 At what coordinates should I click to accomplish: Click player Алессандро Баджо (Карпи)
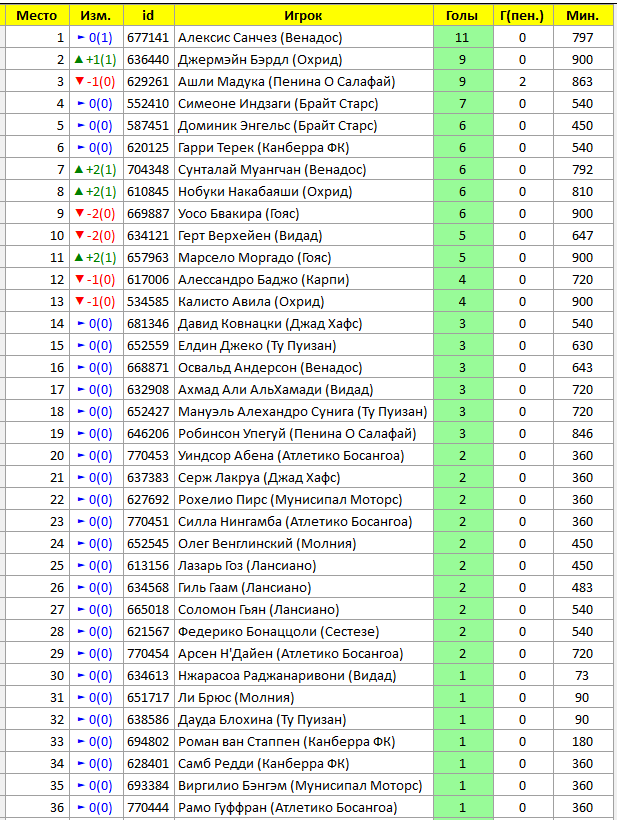click(x=264, y=279)
